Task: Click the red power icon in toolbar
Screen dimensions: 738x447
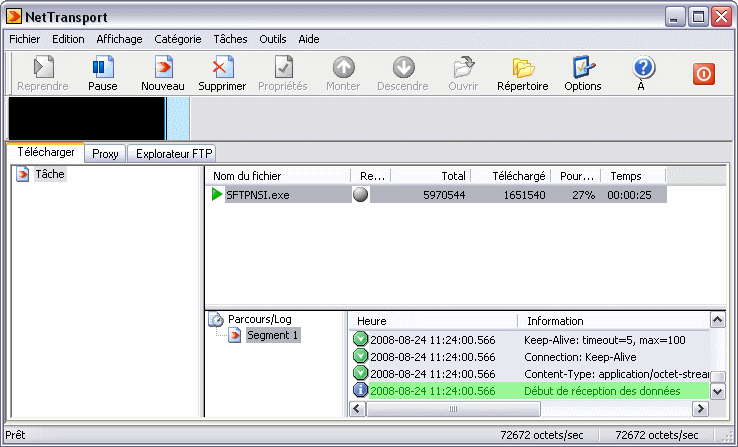Action: coord(704,74)
